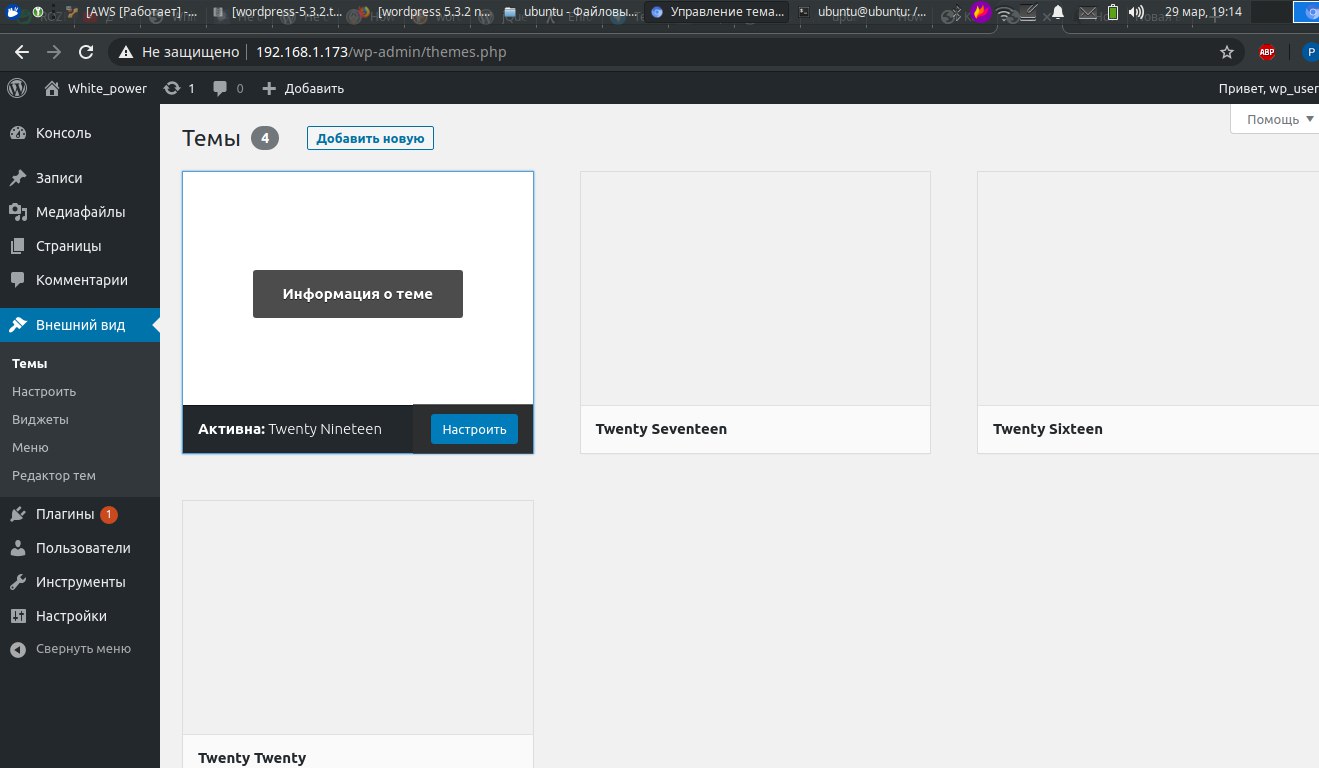Open the Темы submenu item

pyautogui.click(x=30, y=364)
